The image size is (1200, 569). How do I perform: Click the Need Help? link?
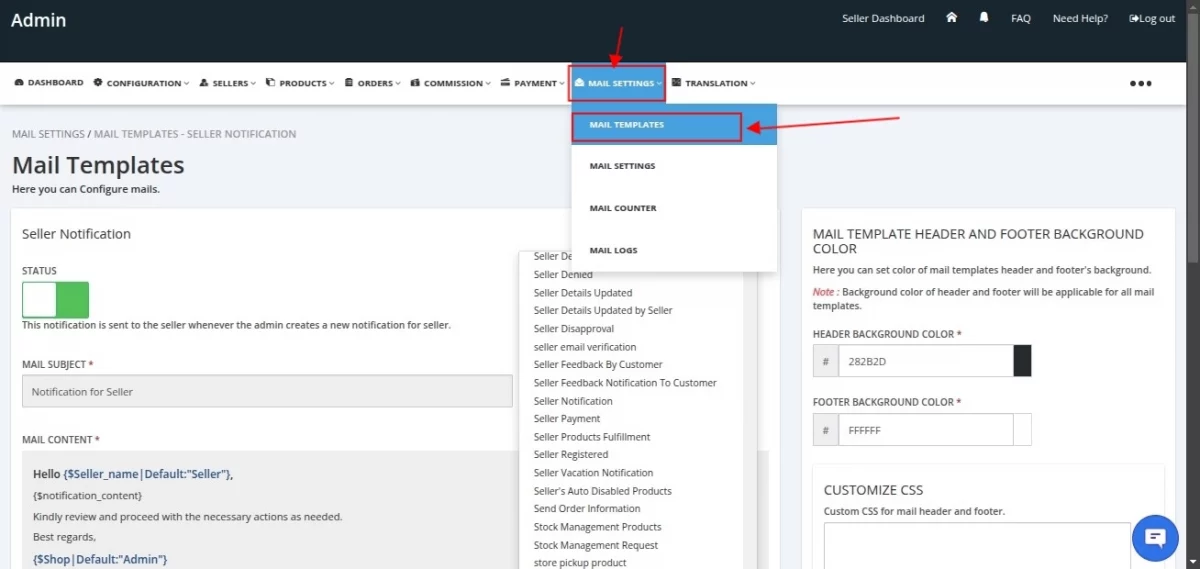(1080, 19)
